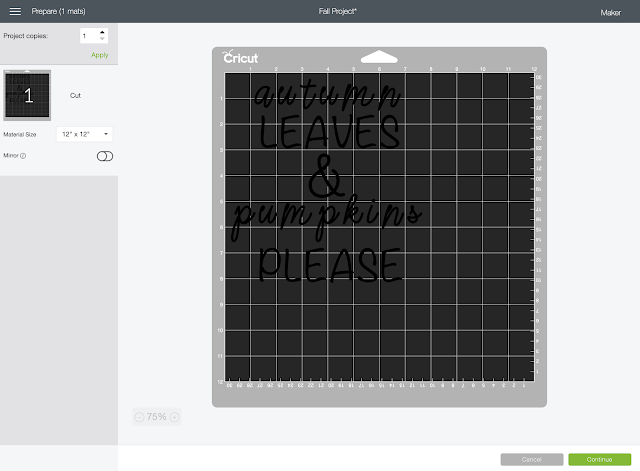Cancel the mat preparation

532,460
